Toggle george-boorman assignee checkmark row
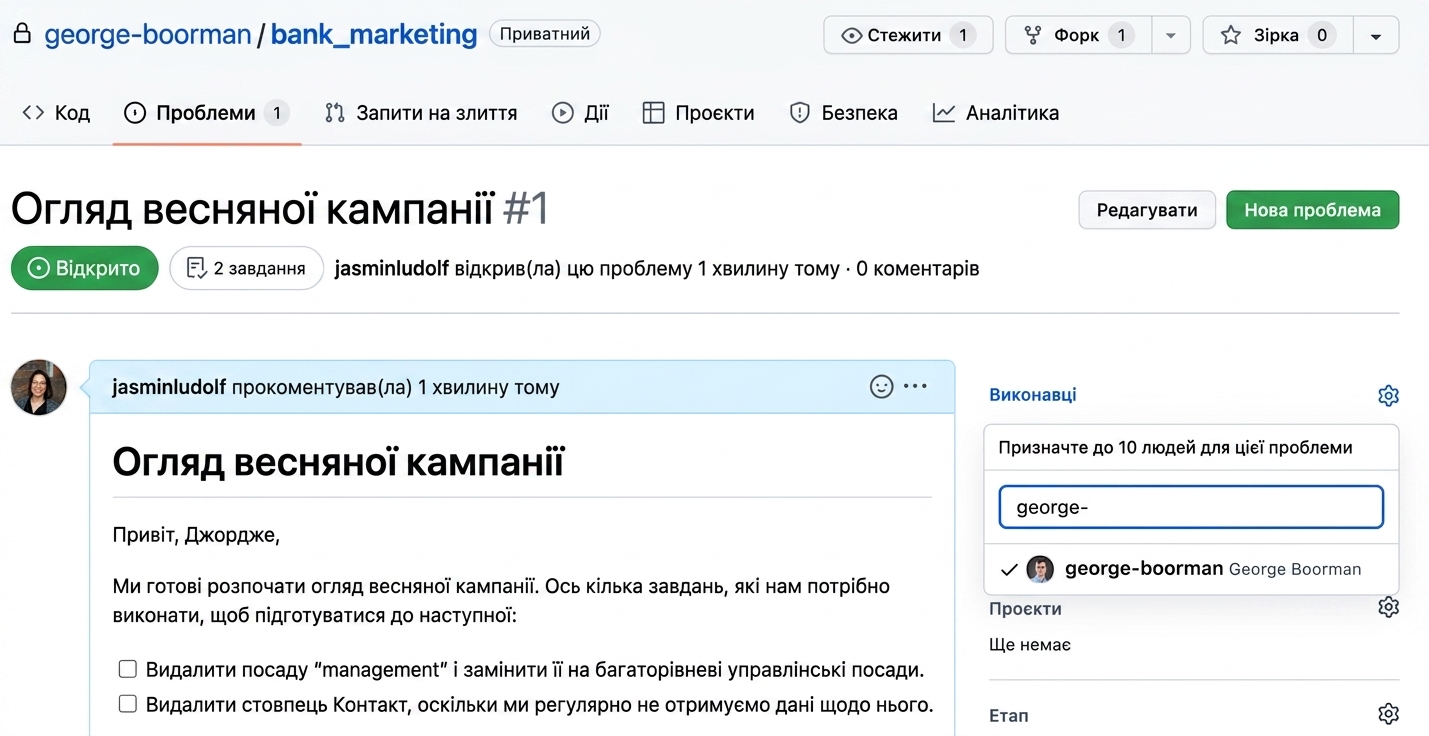This screenshot has height=736, width=1429. 1191,569
